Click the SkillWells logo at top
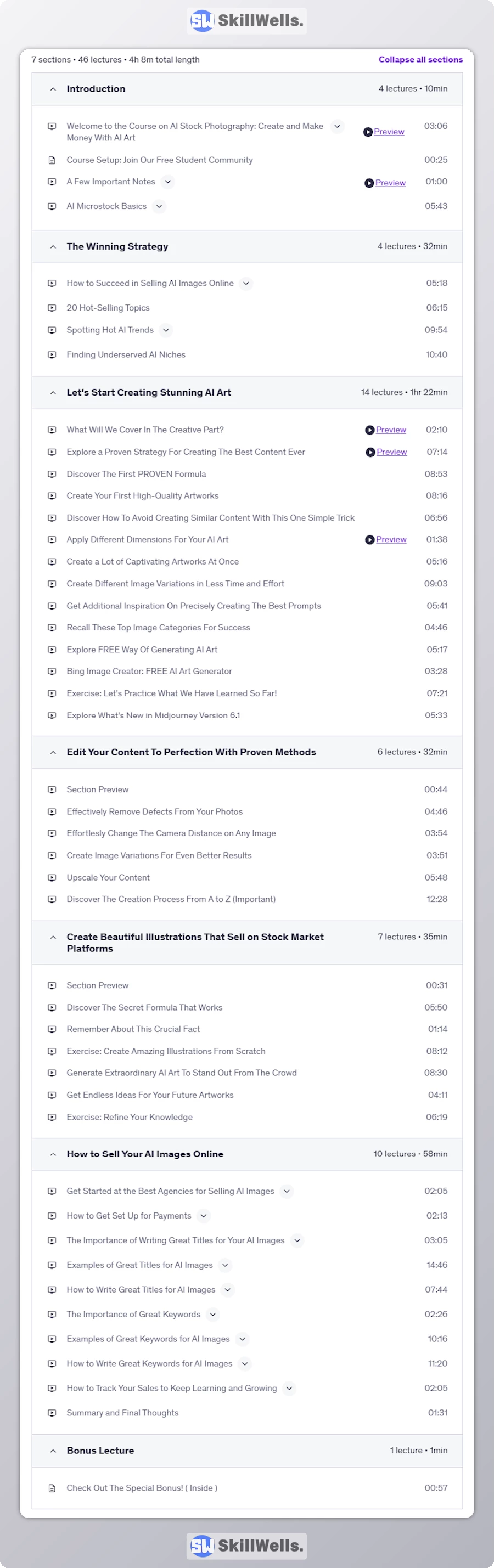This screenshot has width=494, height=1568. 246,21
